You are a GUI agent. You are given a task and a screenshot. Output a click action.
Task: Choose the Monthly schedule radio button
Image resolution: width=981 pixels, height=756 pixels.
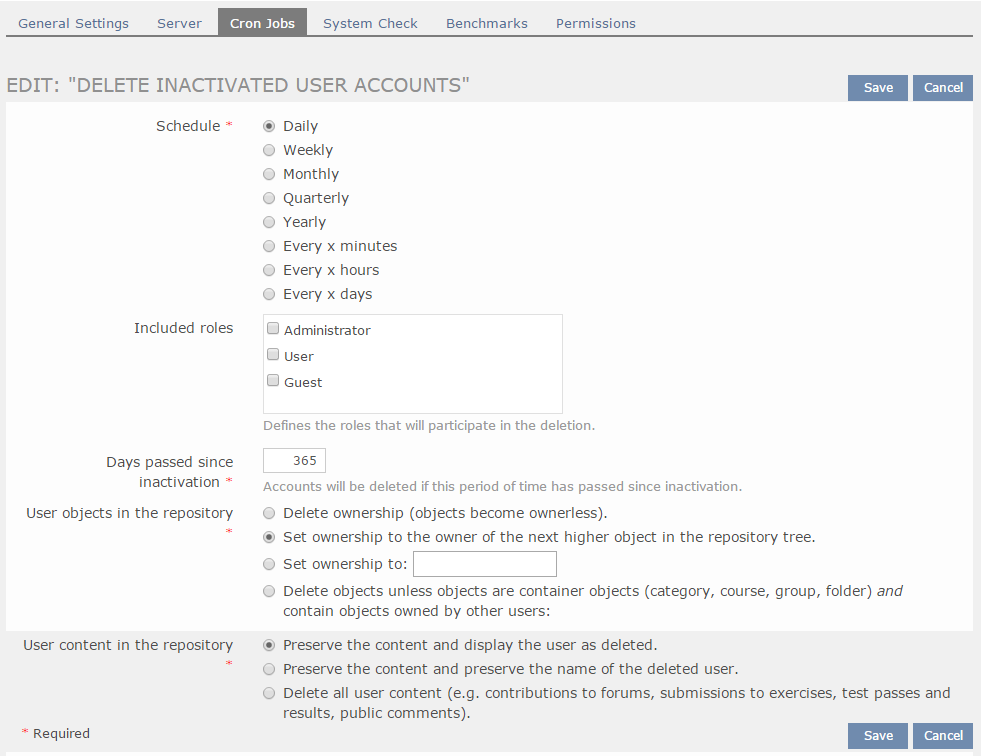click(x=269, y=174)
